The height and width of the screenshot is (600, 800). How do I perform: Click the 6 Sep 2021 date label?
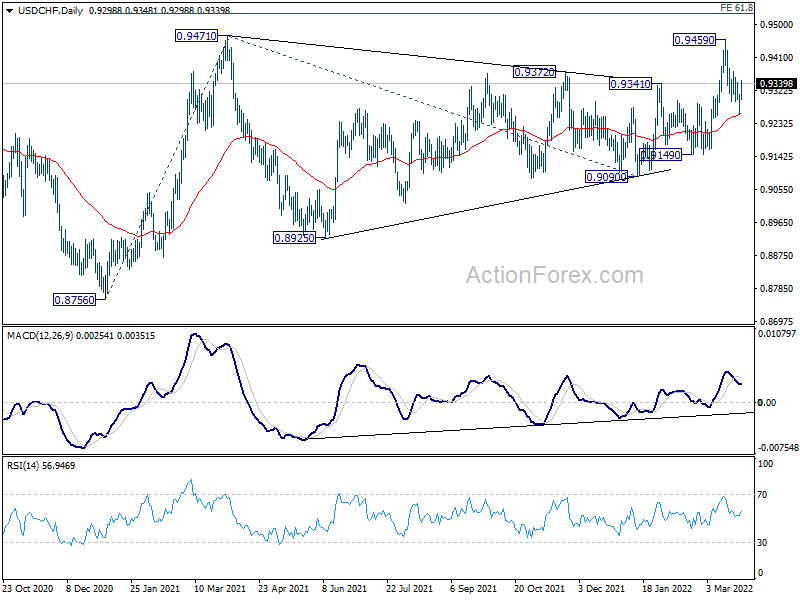(x=473, y=588)
